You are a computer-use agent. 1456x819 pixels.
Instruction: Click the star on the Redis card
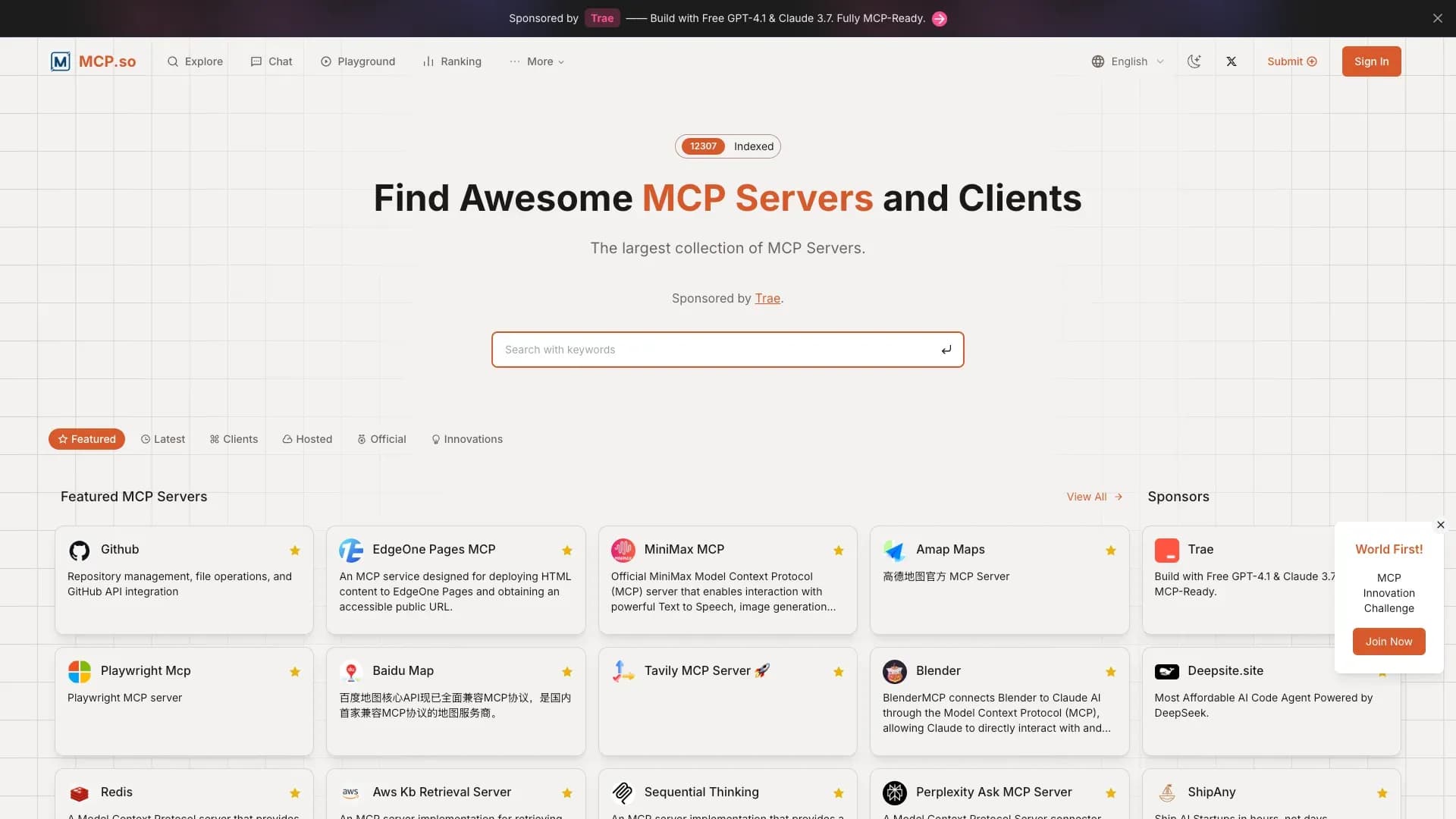pos(295,793)
